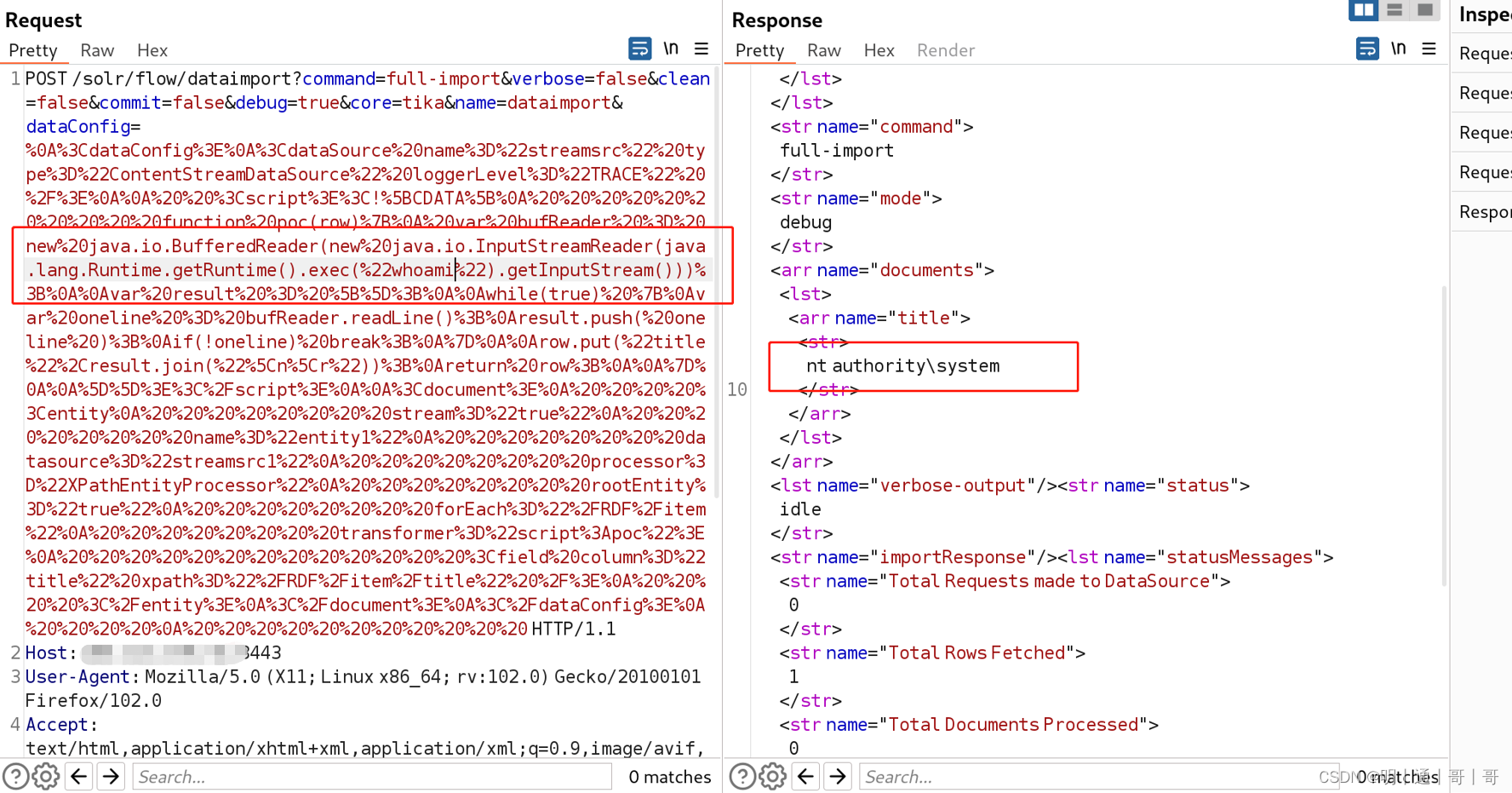Click '<arr name="title">' response line

879,318
